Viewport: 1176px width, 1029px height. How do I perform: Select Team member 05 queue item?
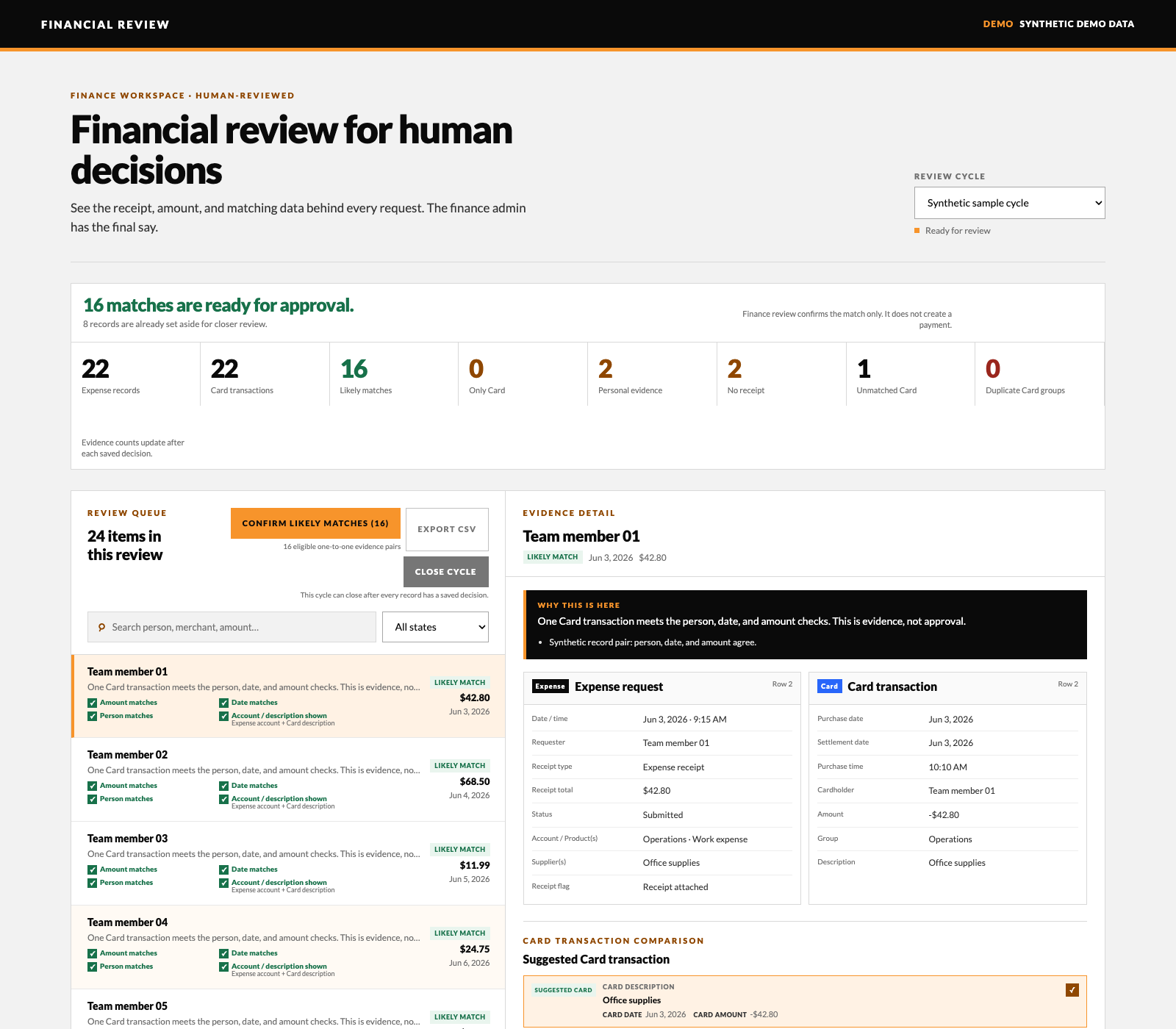coord(288,1009)
